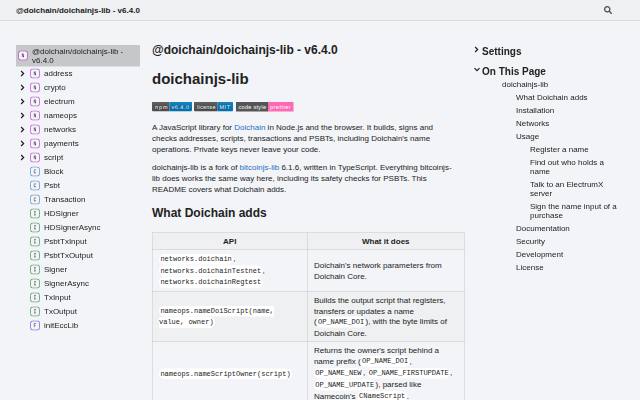The image size is (640, 400).
Task: Click the interface icon beside Signer
Action: click(x=35, y=269)
